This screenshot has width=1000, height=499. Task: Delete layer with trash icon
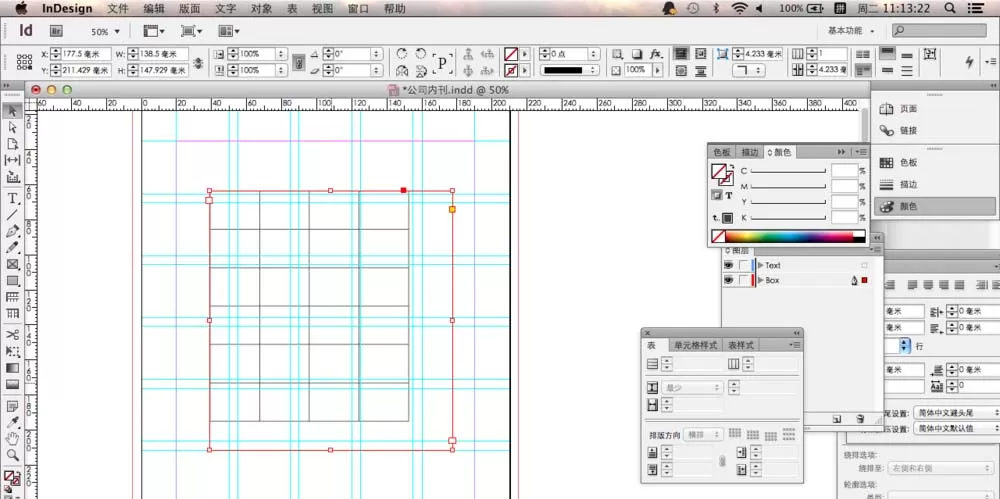tap(860, 419)
